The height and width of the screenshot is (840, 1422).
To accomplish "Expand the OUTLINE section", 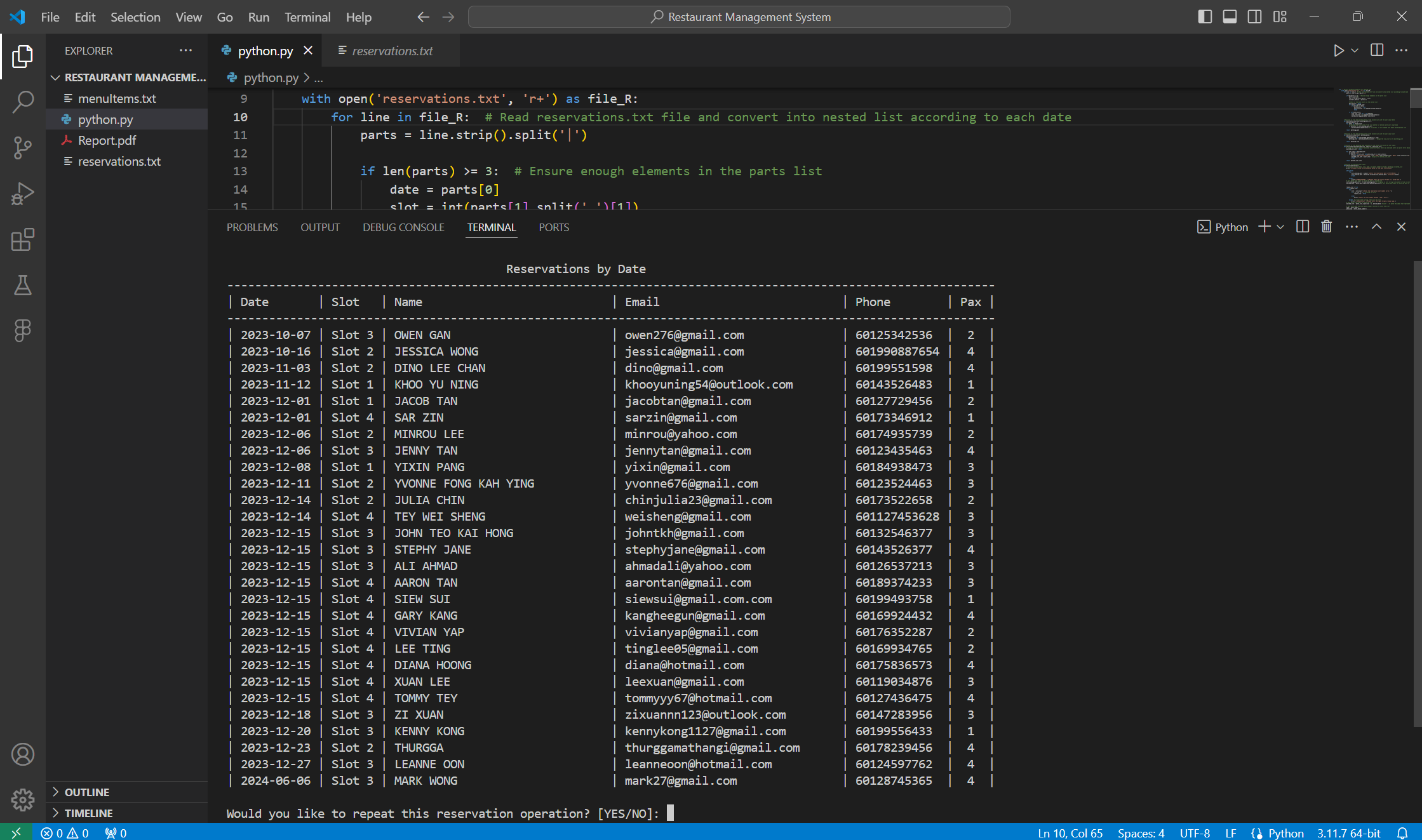I will tap(87, 792).
